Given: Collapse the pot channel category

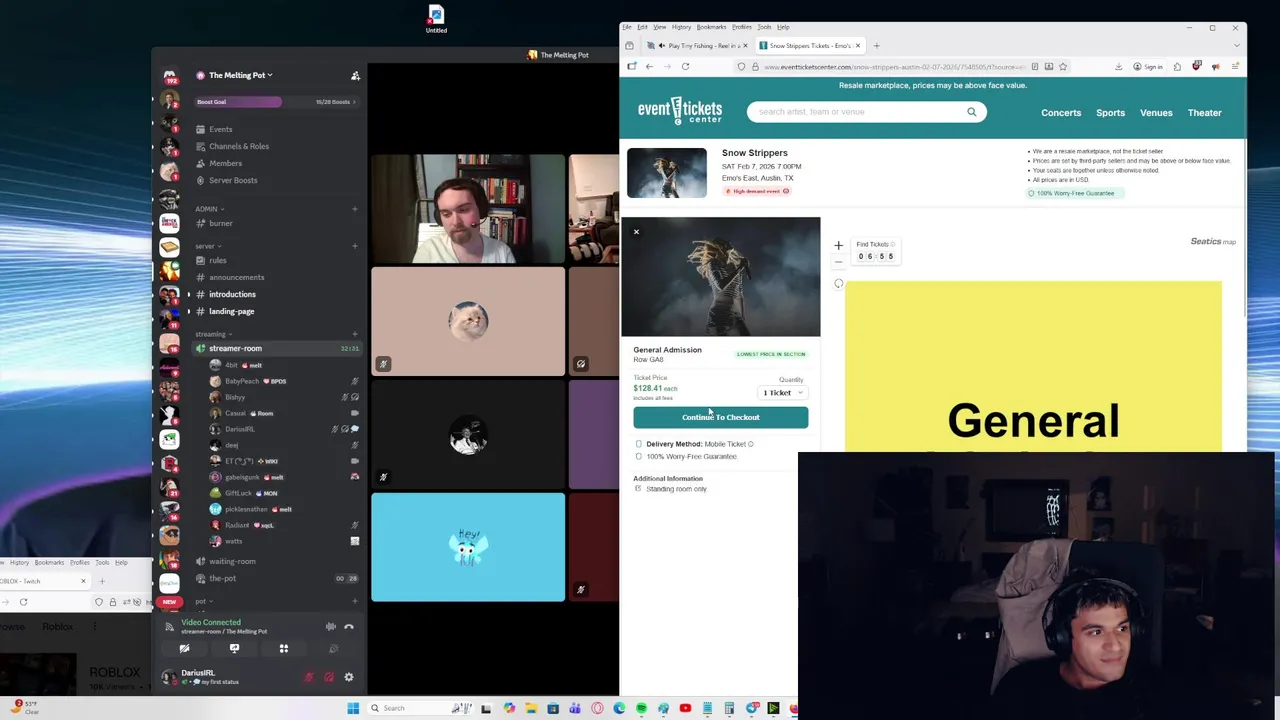Looking at the screenshot, I should click(x=202, y=601).
